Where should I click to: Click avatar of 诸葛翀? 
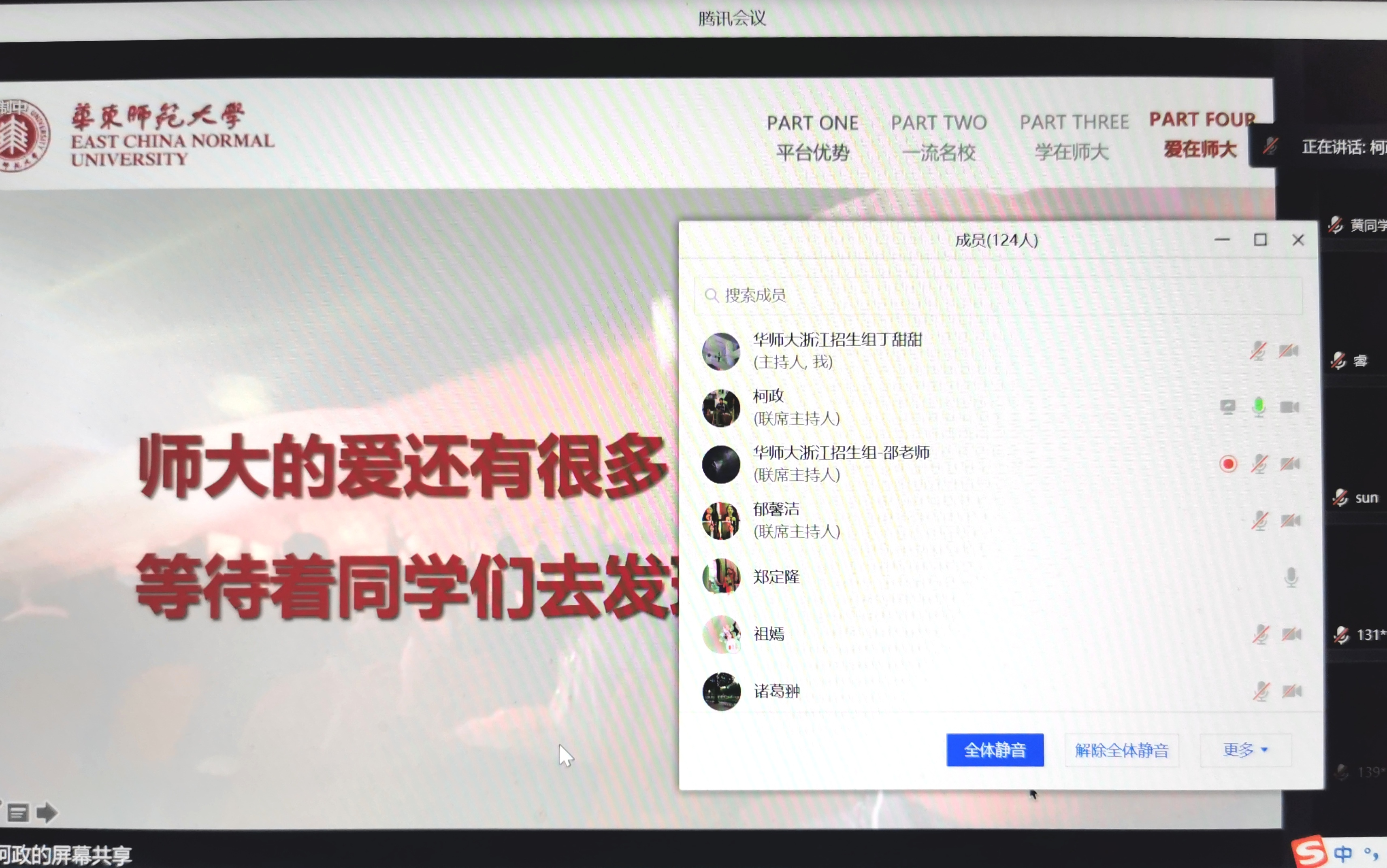tap(722, 692)
